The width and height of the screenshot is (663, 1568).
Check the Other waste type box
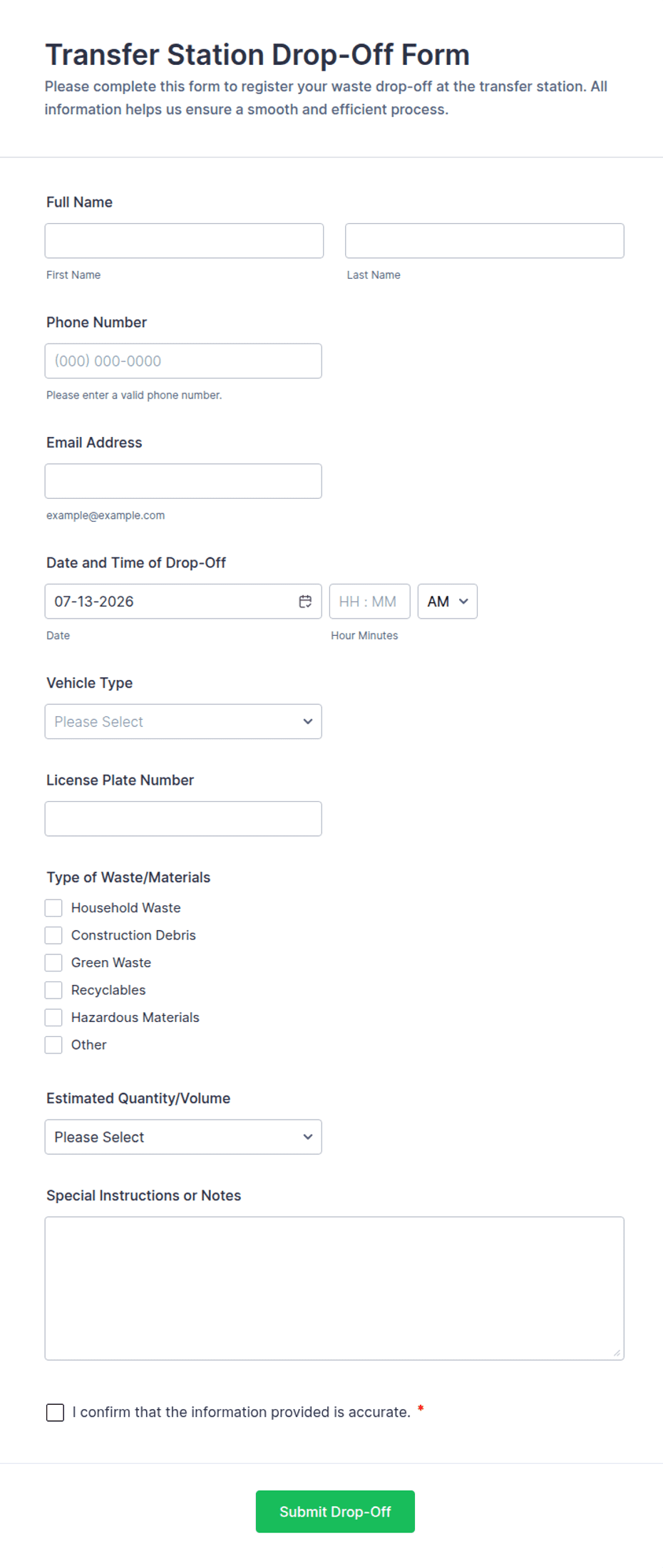pyautogui.click(x=53, y=1045)
